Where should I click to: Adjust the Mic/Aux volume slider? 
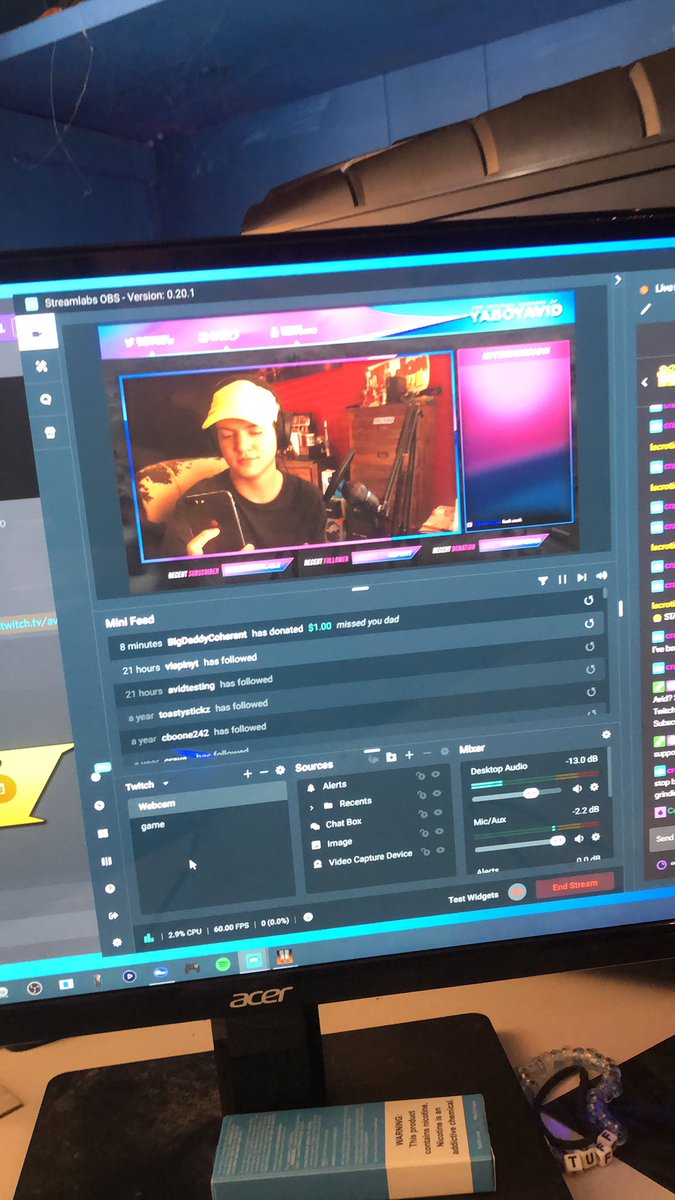point(521,843)
